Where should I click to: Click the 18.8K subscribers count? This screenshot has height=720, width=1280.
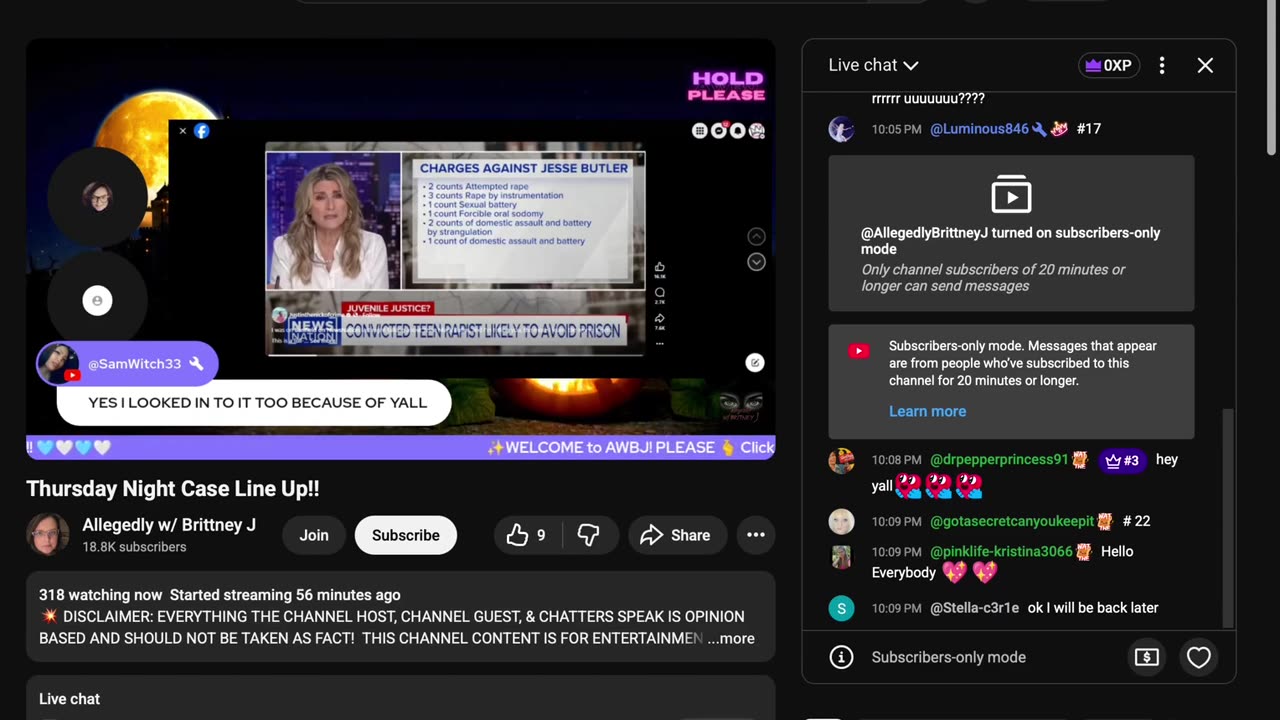pos(134,547)
